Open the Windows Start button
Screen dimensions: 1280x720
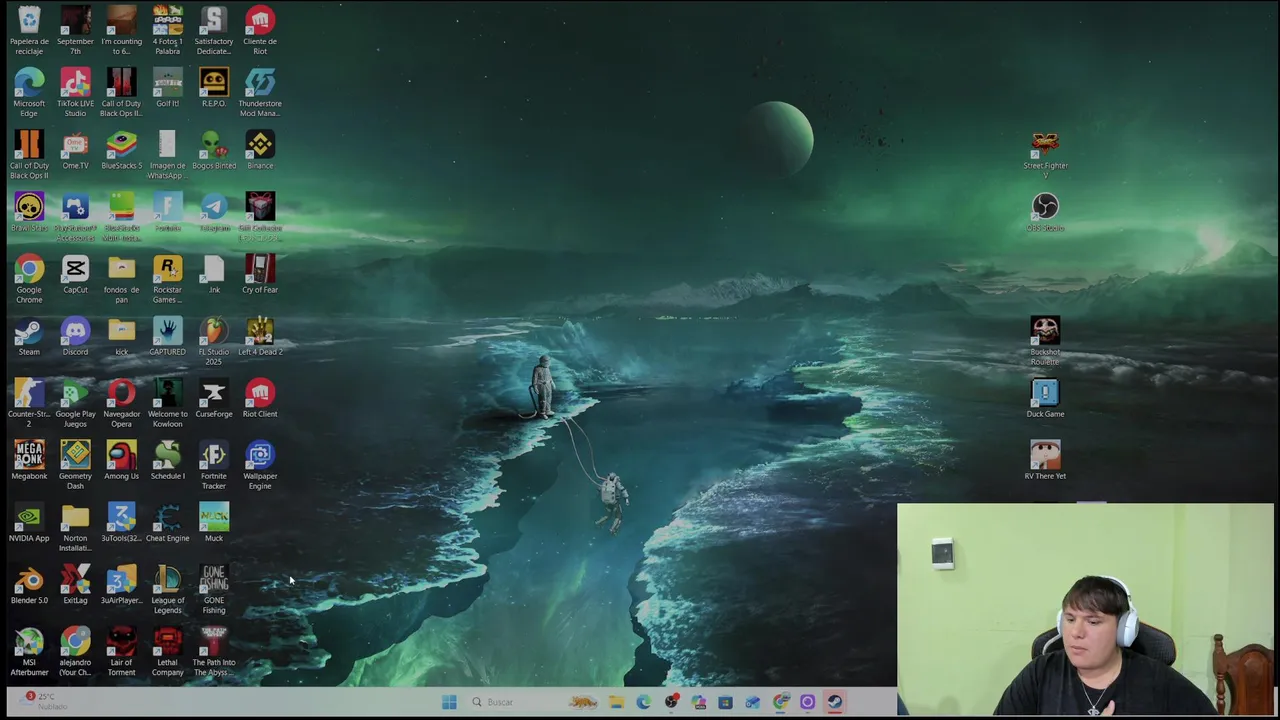click(x=449, y=702)
